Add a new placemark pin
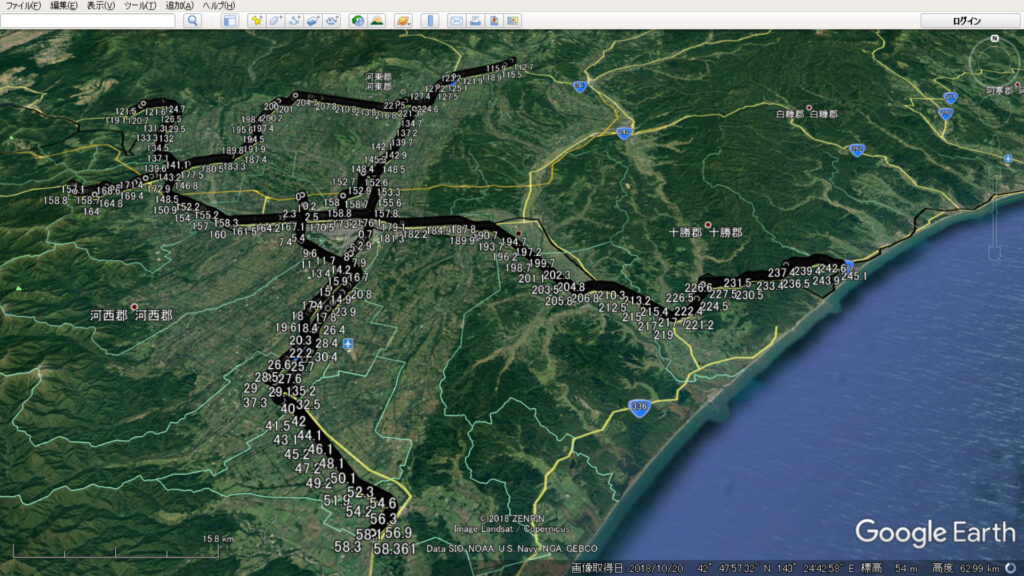This screenshot has height=576, width=1024. pos(256,21)
